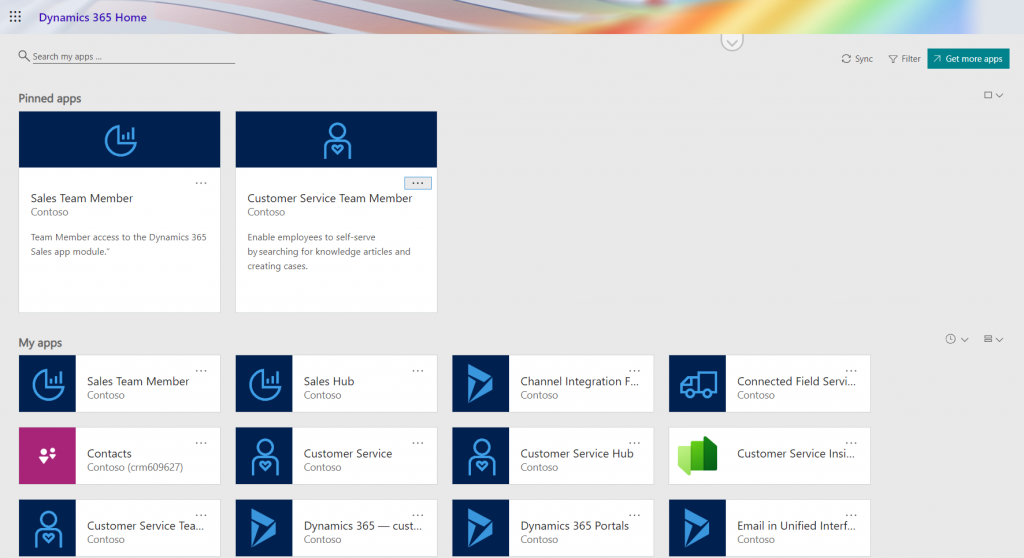Click into the Search my apps field

[x=133, y=57]
